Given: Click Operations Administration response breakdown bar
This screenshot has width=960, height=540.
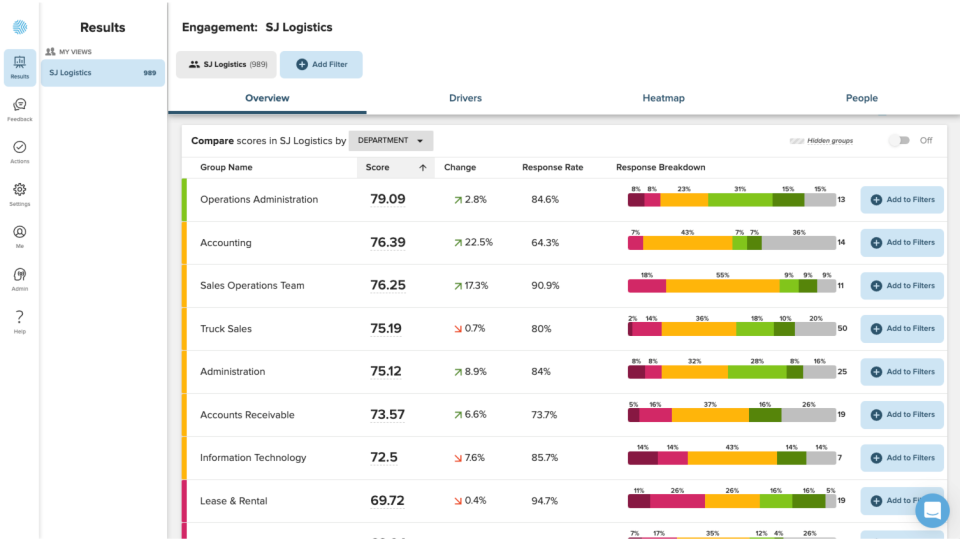Looking at the screenshot, I should [x=732, y=200].
